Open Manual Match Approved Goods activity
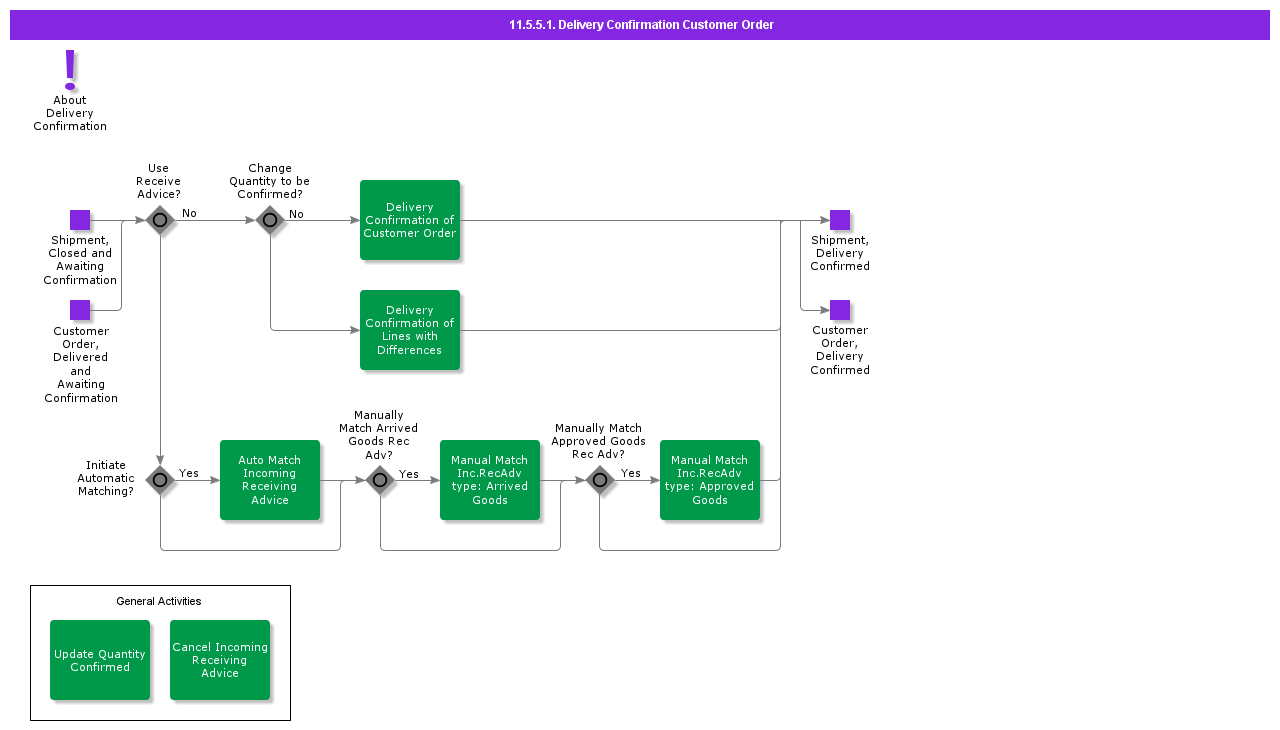The image size is (1280, 730). click(x=710, y=480)
